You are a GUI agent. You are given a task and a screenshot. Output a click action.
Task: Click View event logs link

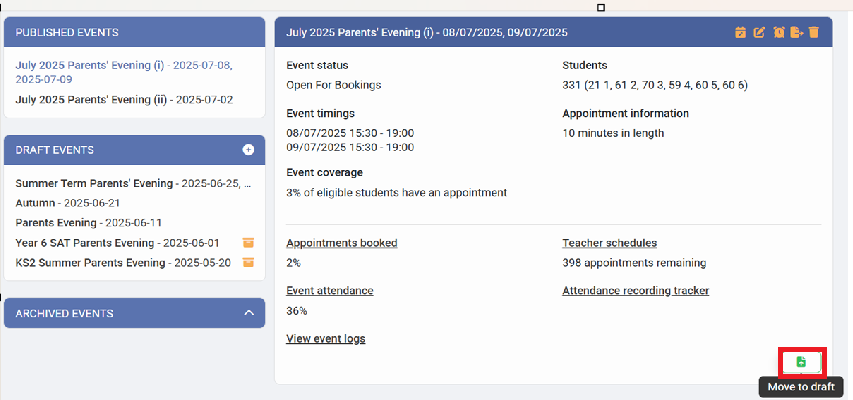click(x=325, y=339)
